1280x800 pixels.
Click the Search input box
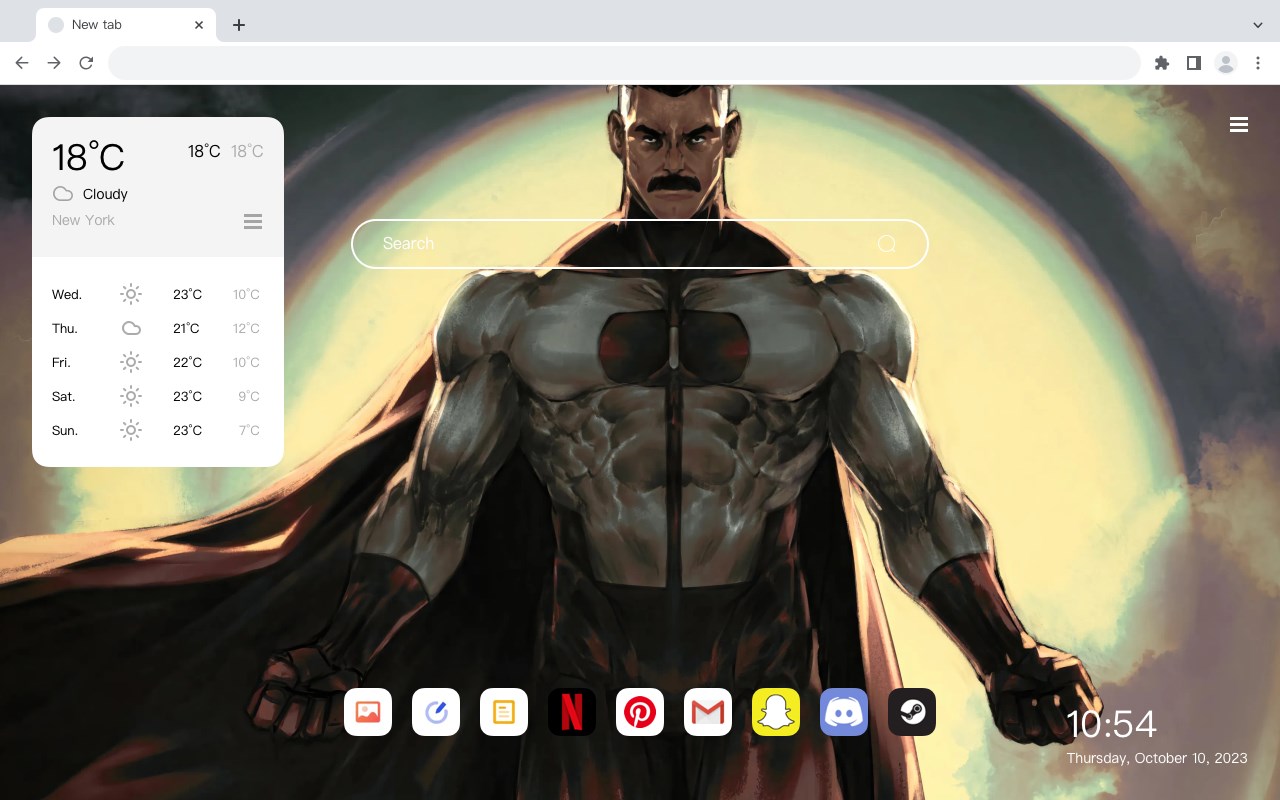[640, 244]
